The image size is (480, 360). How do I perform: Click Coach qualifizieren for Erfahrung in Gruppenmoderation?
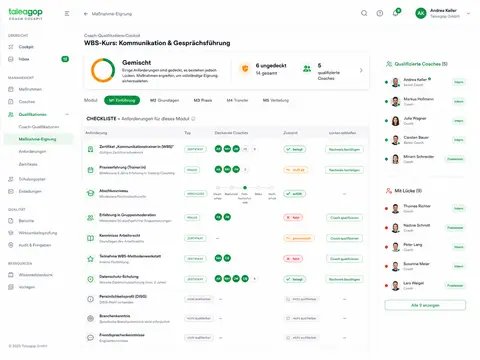pyautogui.click(x=344, y=218)
